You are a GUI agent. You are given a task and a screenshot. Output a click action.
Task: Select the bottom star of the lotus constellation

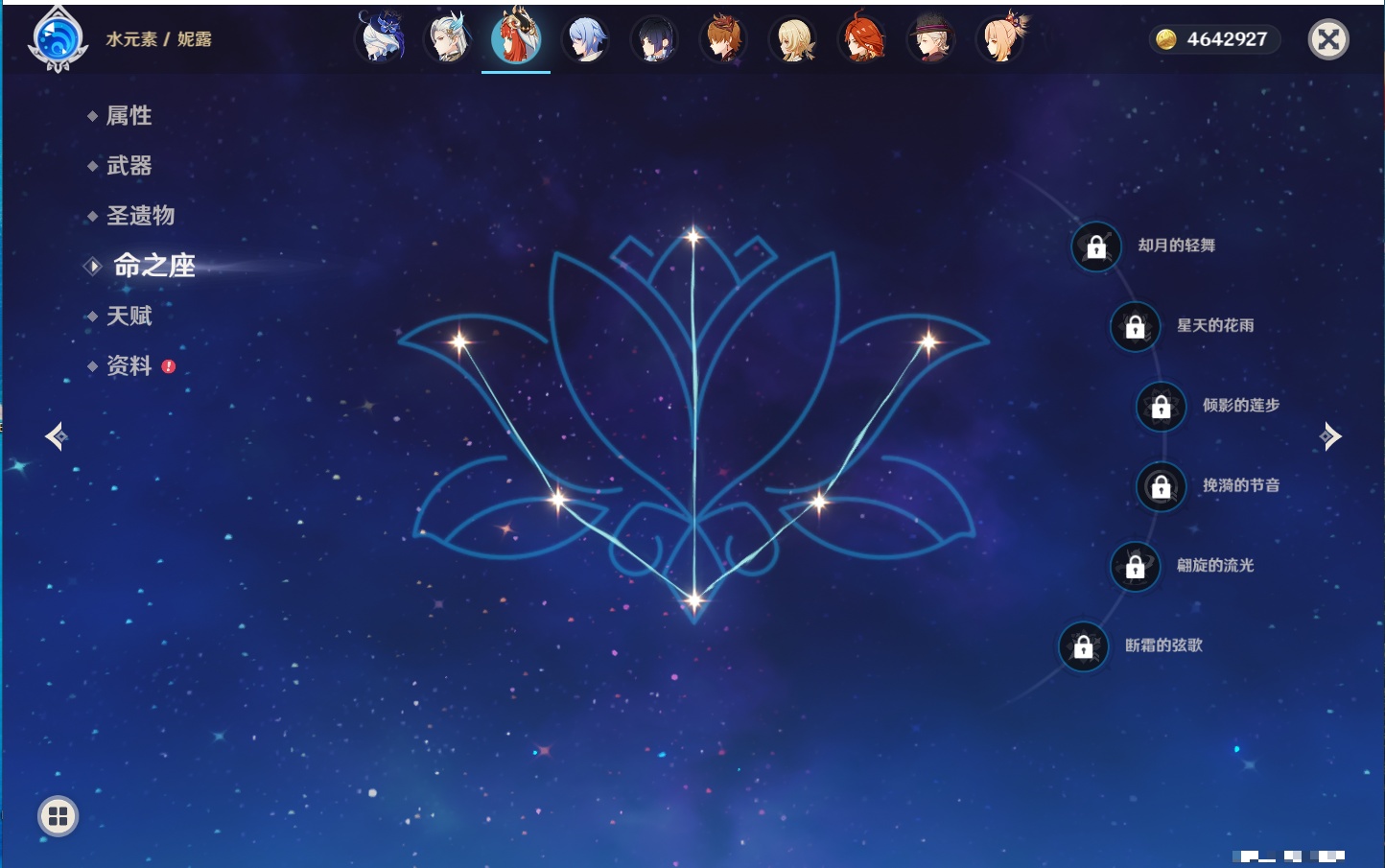pos(693,601)
